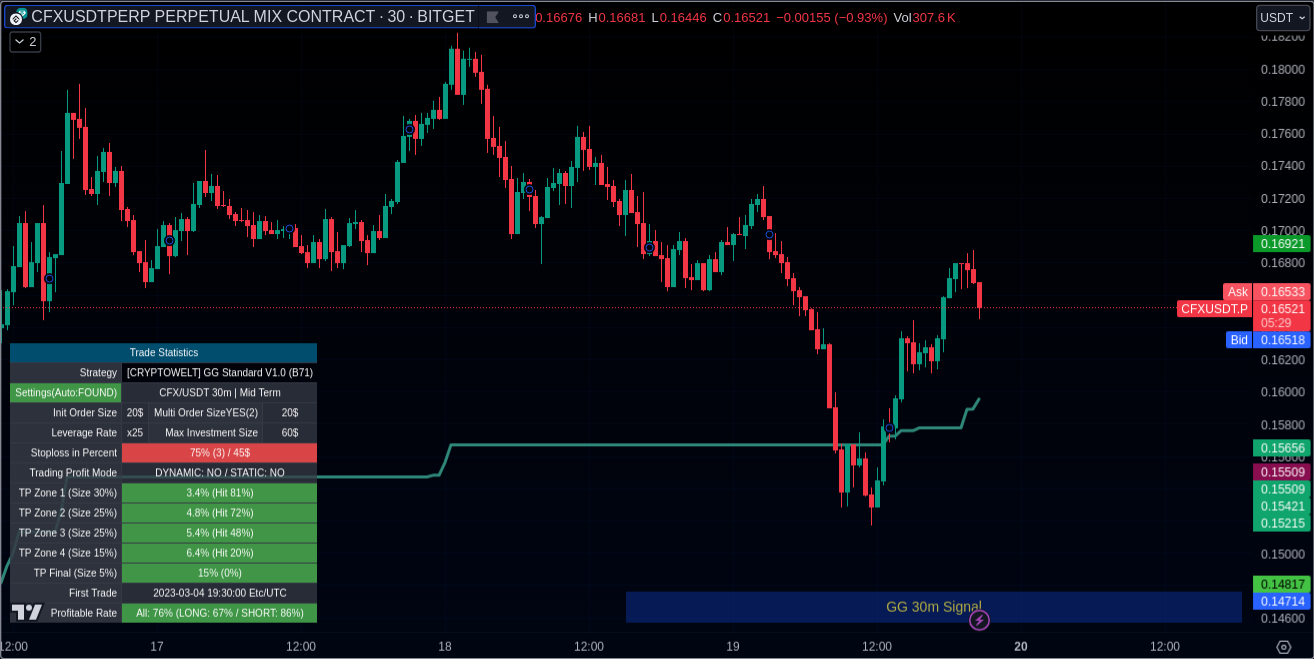Open chart settings hexagon gear icon
Screen dimensions: 1314x659
[1283, 647]
